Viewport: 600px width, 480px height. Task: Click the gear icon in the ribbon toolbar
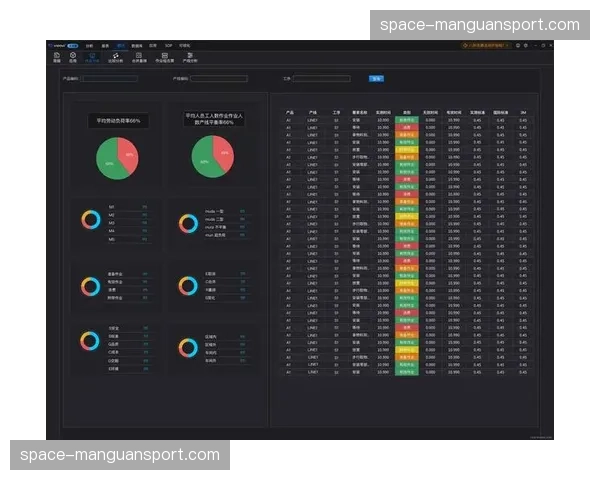[73, 57]
